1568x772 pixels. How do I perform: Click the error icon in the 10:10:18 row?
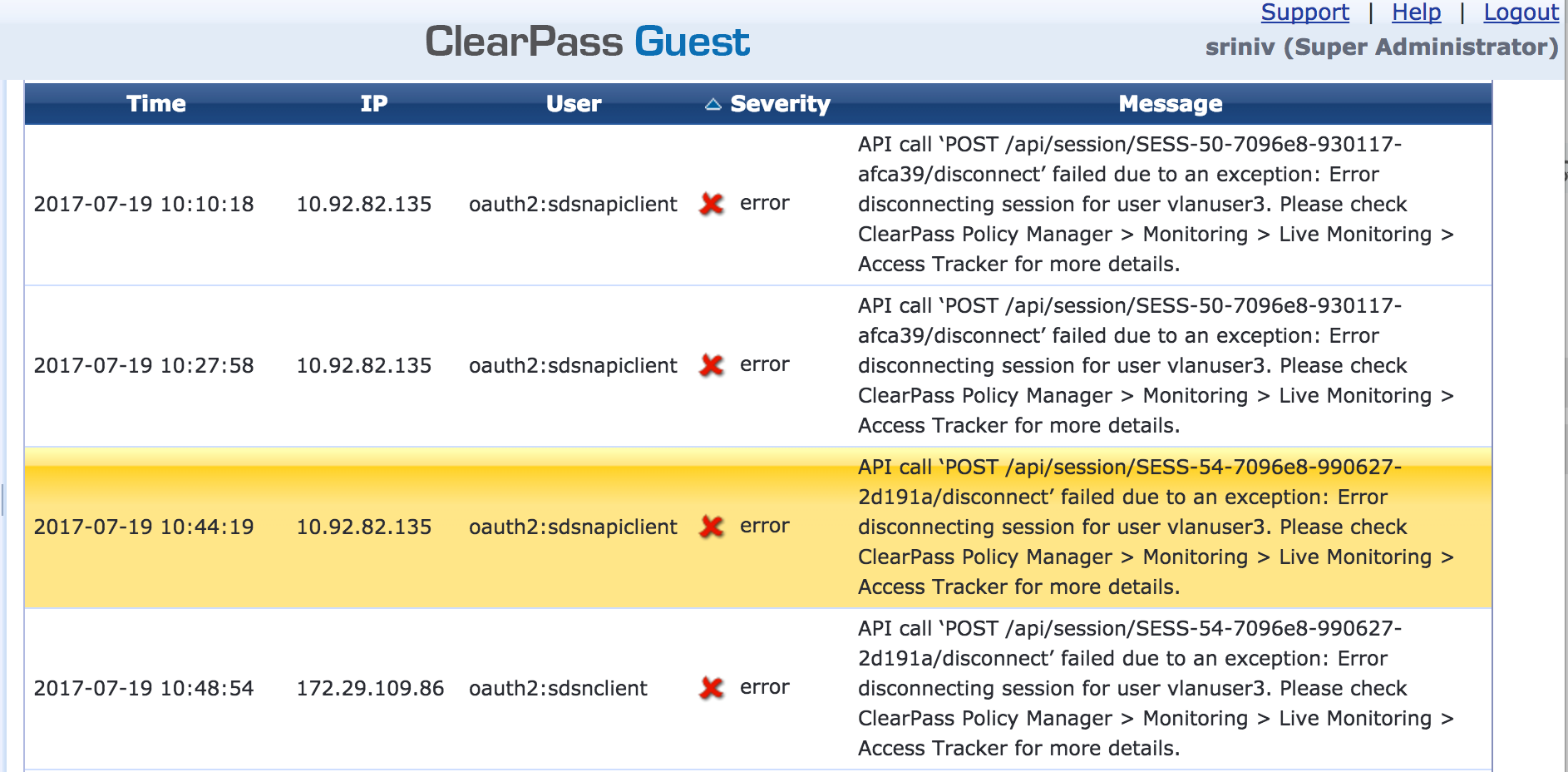[x=712, y=204]
